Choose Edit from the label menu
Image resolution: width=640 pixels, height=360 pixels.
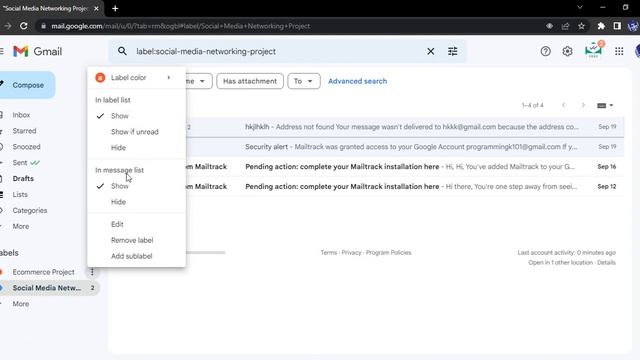[136, 224]
